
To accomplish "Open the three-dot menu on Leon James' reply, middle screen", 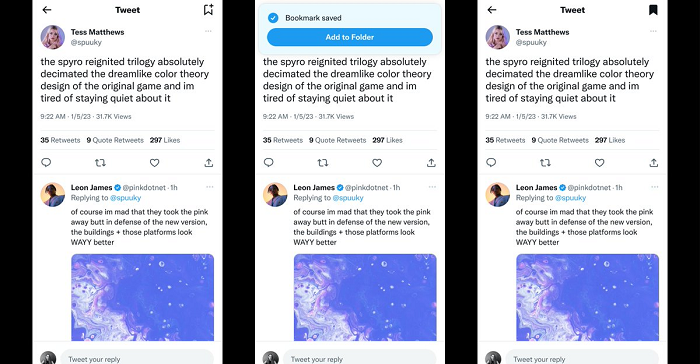I will pyautogui.click(x=432, y=187).
